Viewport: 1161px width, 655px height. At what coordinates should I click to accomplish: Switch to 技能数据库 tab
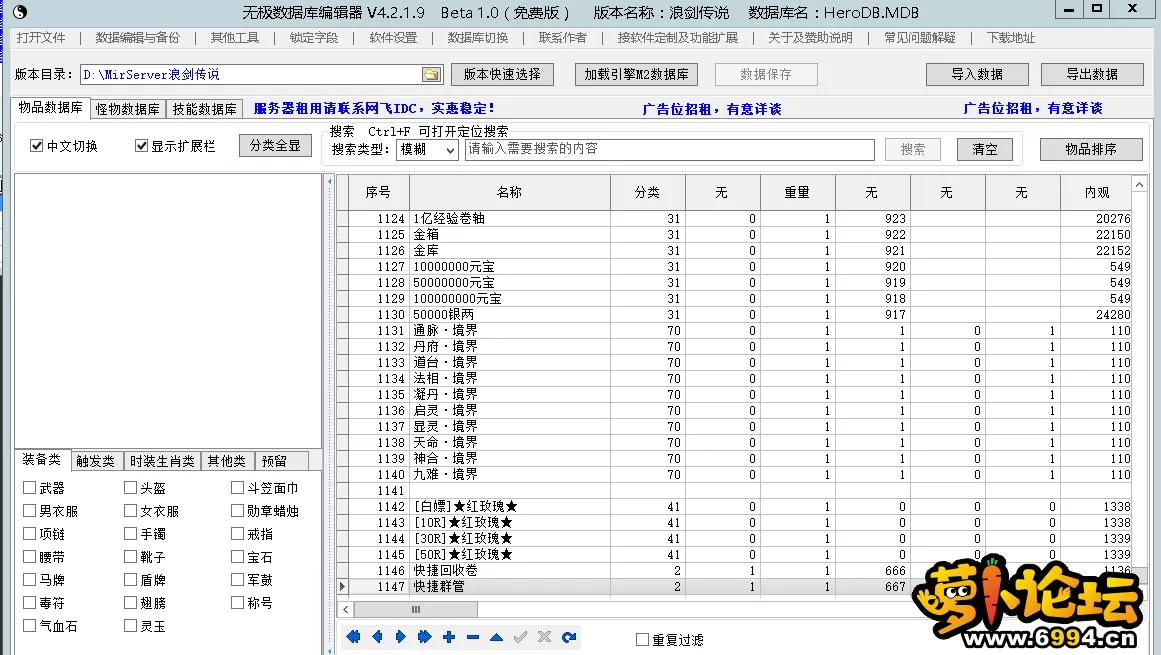204,109
